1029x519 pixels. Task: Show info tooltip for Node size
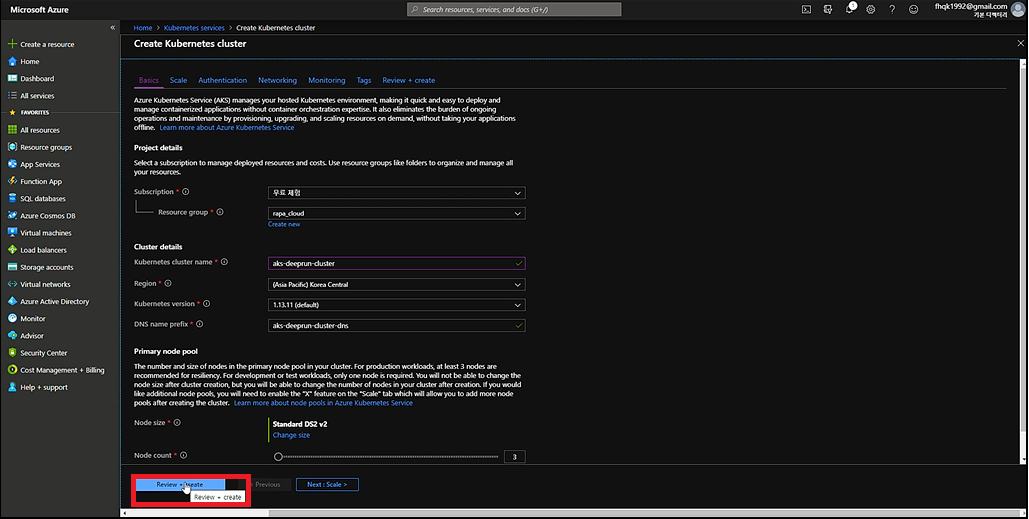pos(177,423)
